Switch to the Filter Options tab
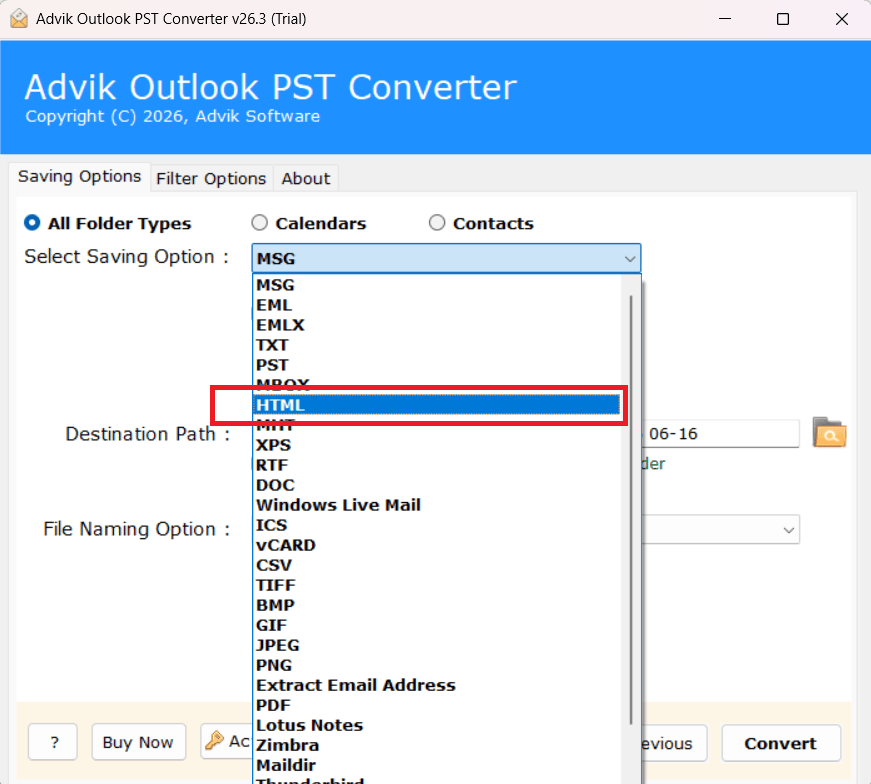 [x=211, y=179]
